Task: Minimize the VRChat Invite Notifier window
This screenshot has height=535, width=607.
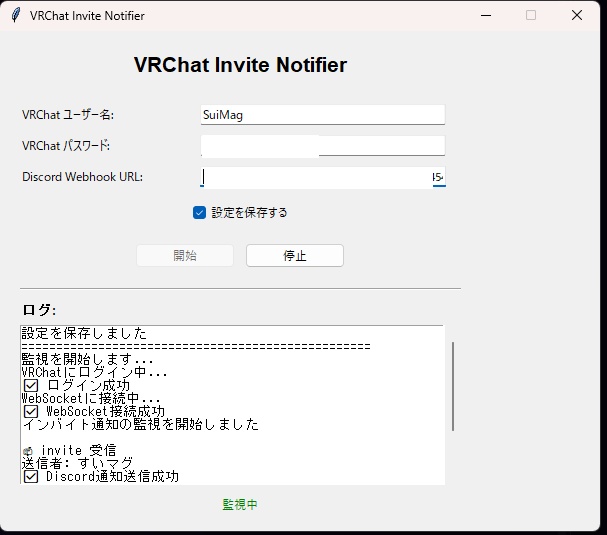Action: click(486, 15)
